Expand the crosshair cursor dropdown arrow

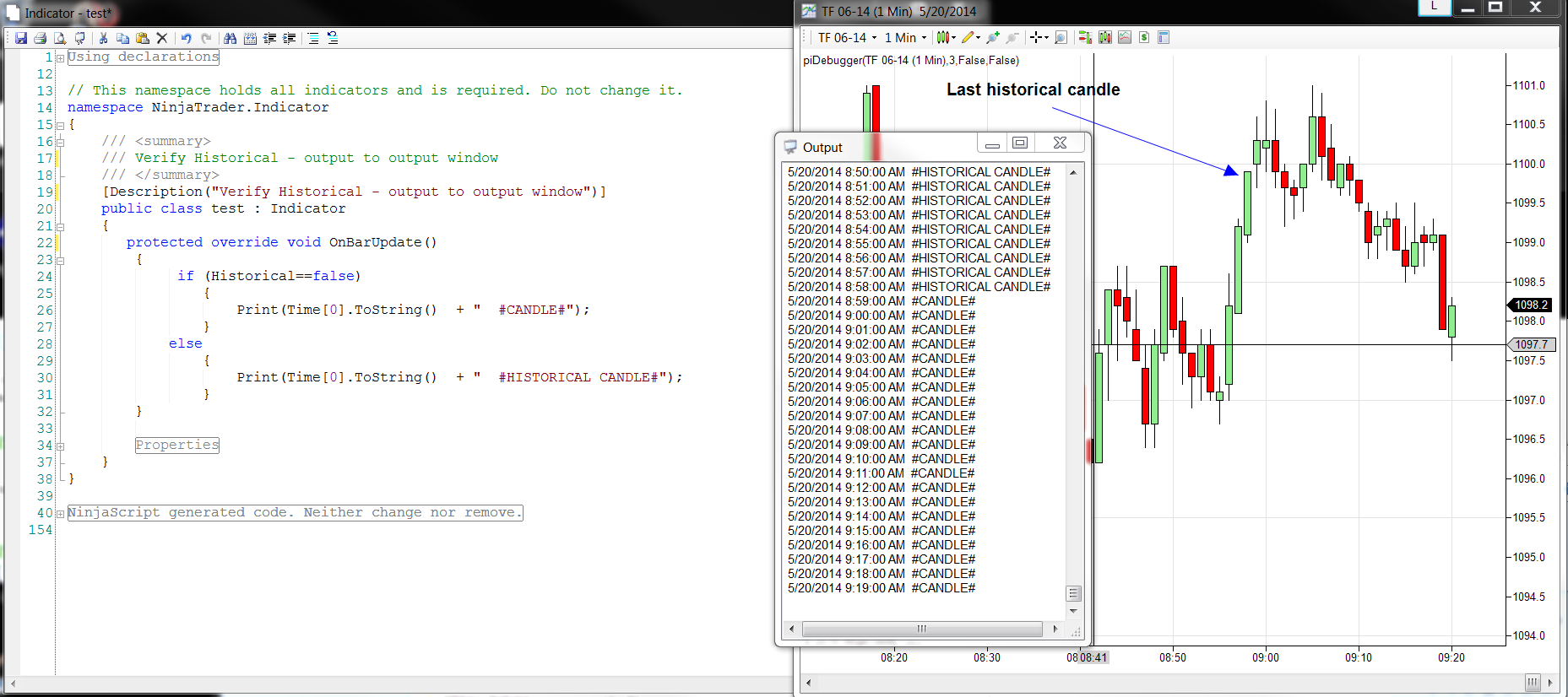[x=1046, y=37]
